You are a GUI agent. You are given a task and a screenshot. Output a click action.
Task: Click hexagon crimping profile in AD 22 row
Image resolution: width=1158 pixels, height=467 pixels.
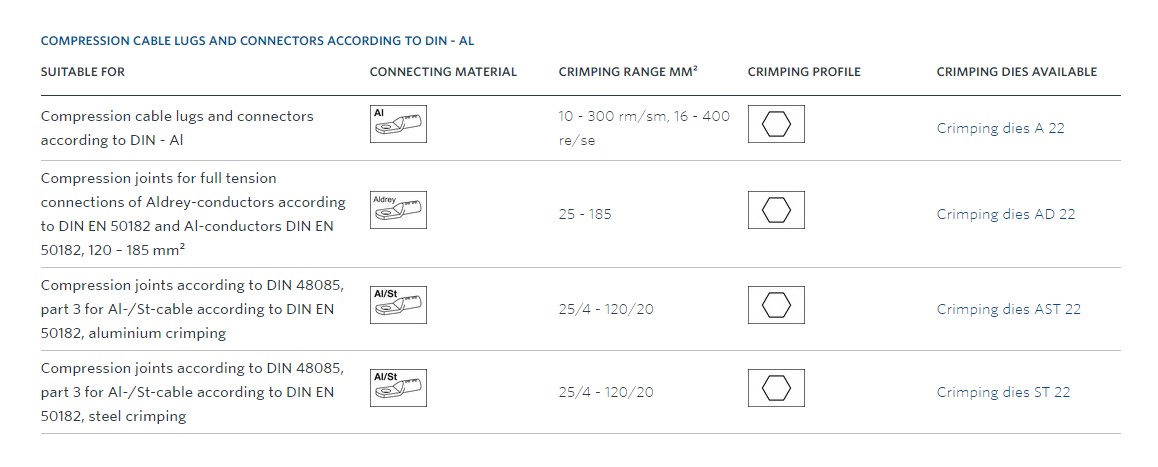click(776, 210)
